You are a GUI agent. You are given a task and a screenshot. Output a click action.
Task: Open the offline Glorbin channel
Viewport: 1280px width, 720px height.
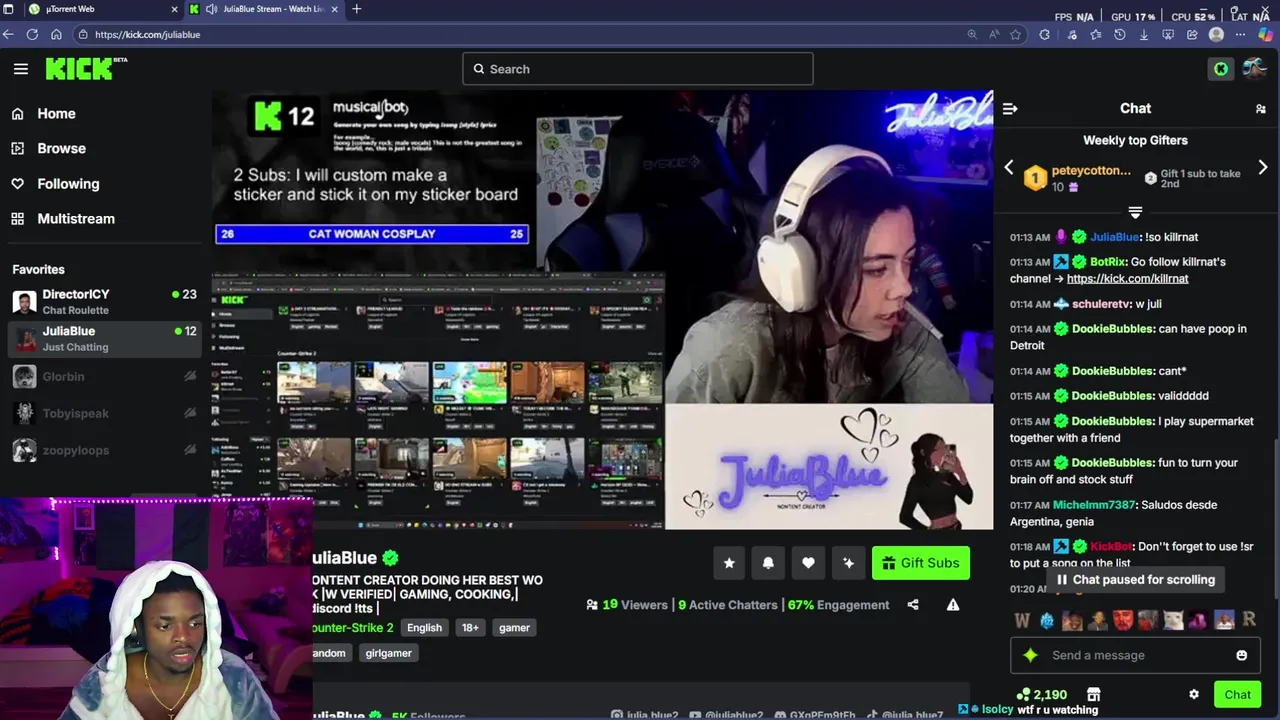(104, 376)
